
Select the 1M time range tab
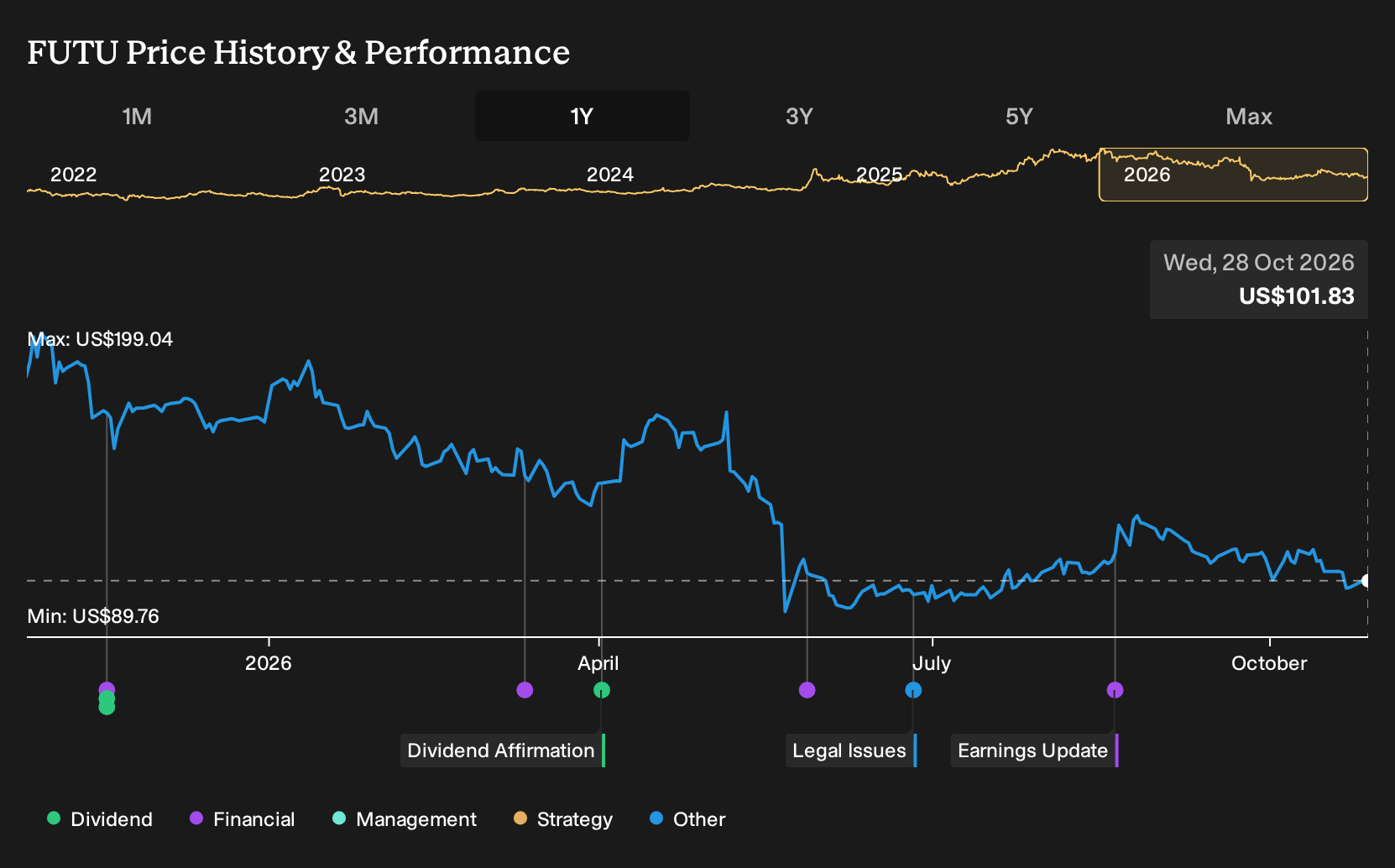click(x=137, y=116)
